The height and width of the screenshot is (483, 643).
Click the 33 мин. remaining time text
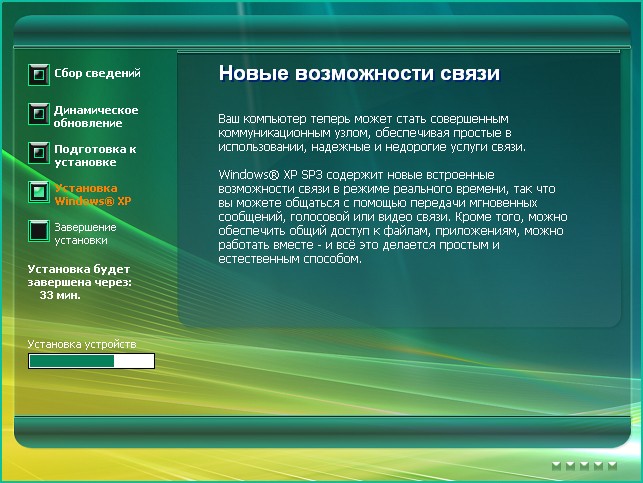[60, 295]
